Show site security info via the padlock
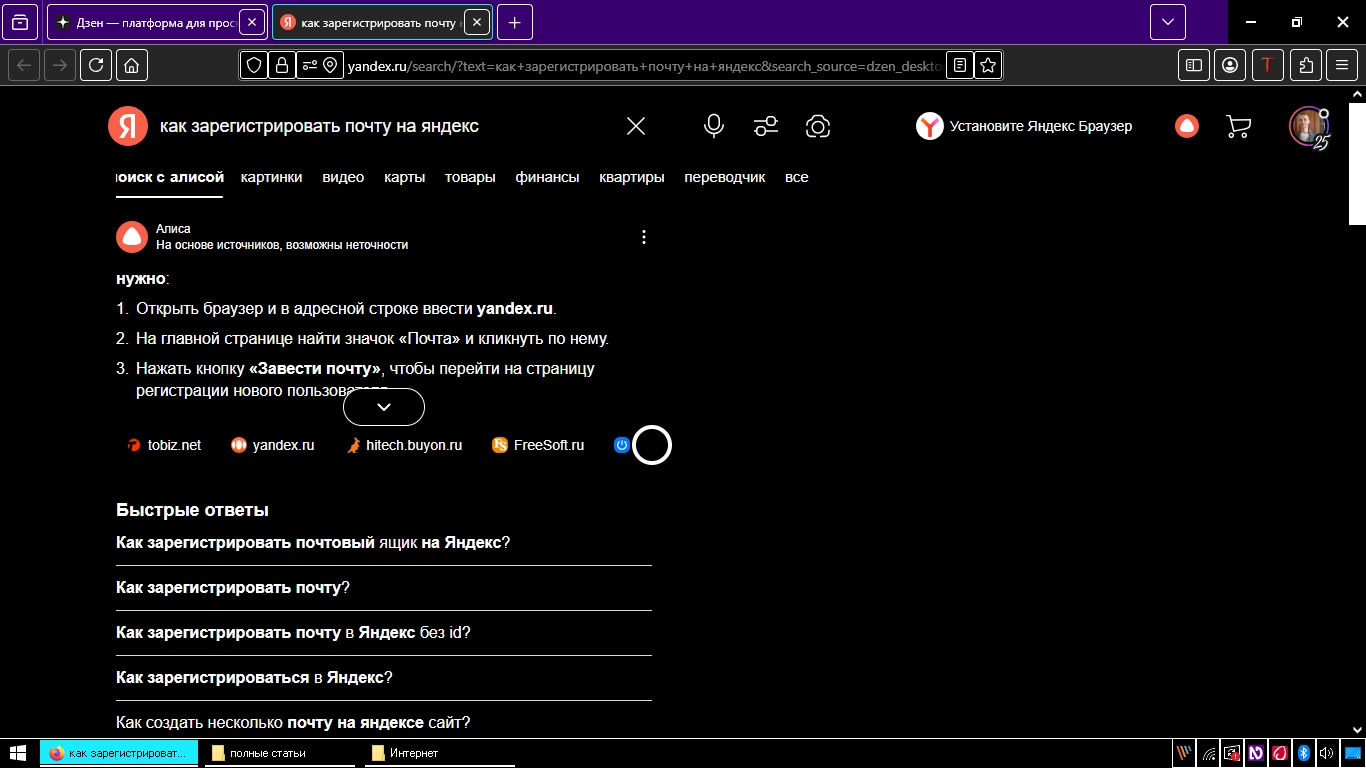Image resolution: width=1366 pixels, height=768 pixels. point(281,65)
